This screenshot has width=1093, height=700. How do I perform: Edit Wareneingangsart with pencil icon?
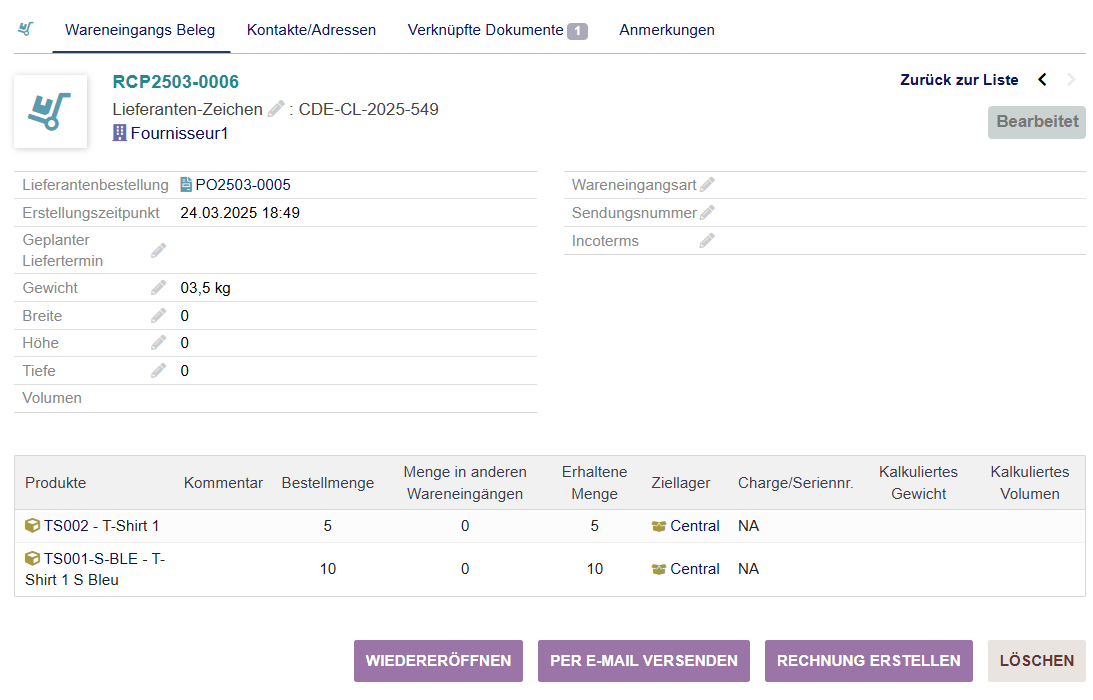pyautogui.click(x=707, y=185)
